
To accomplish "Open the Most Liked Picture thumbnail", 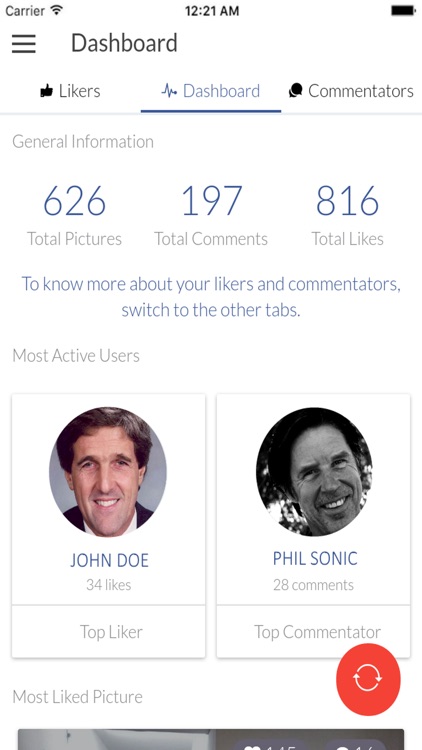I will pyautogui.click(x=211, y=739).
